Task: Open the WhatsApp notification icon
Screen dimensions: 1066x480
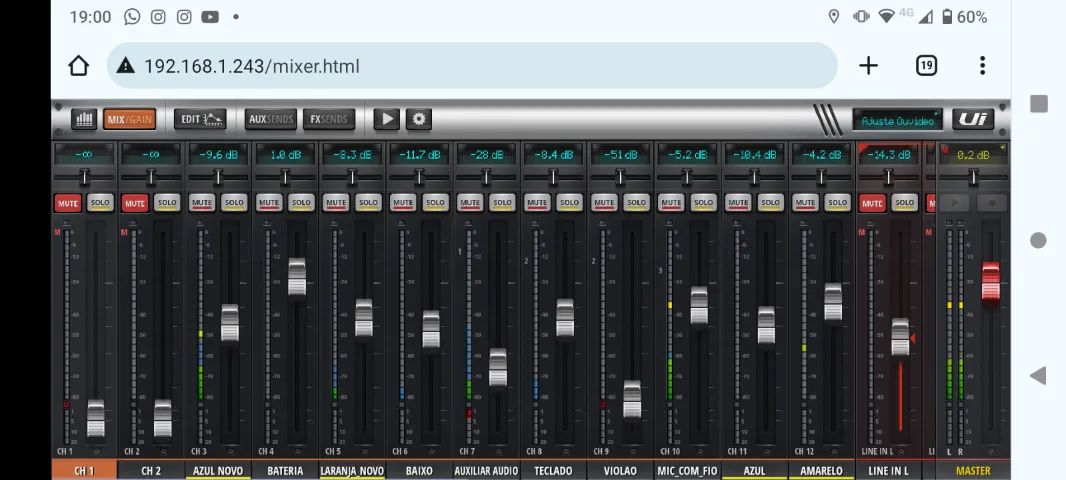Action: [x=132, y=17]
